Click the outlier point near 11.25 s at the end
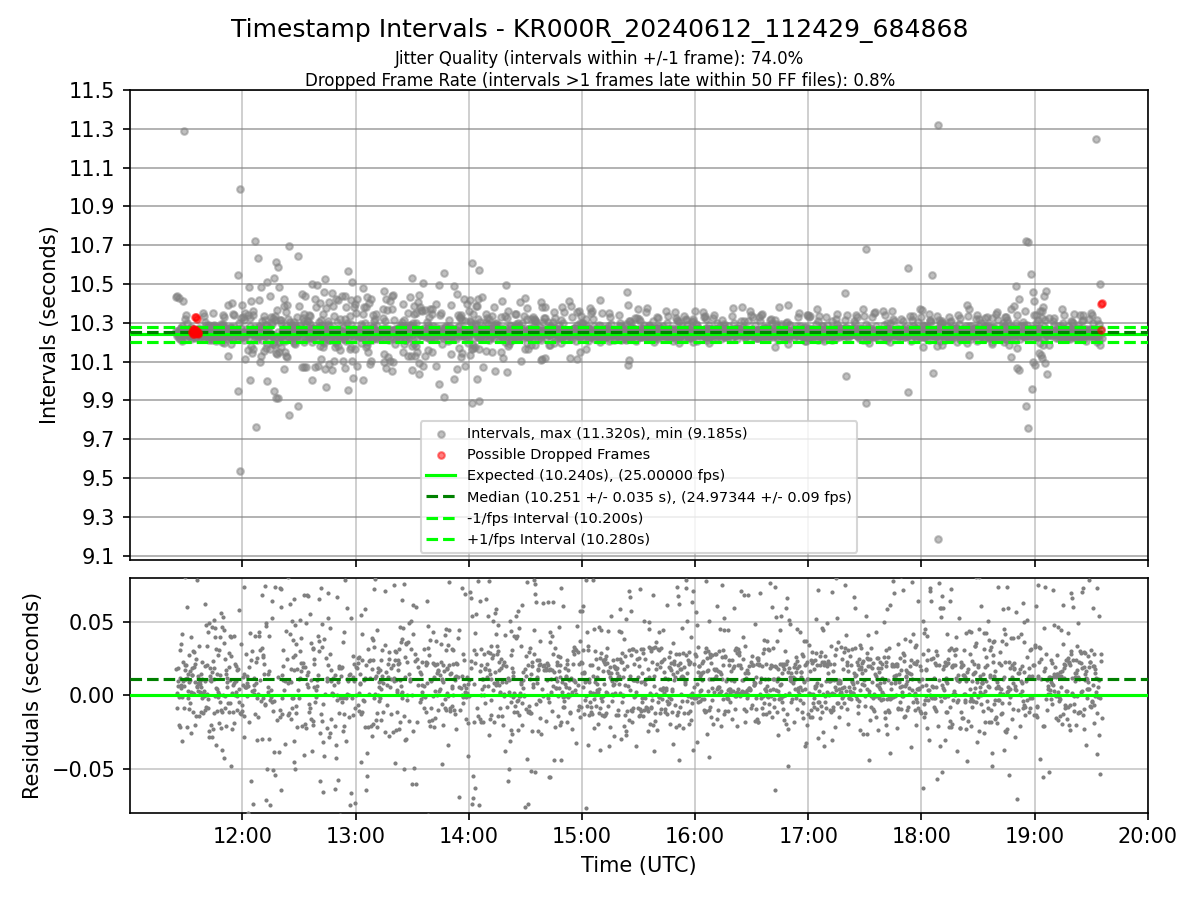The width and height of the screenshot is (1200, 900). pos(1096,139)
